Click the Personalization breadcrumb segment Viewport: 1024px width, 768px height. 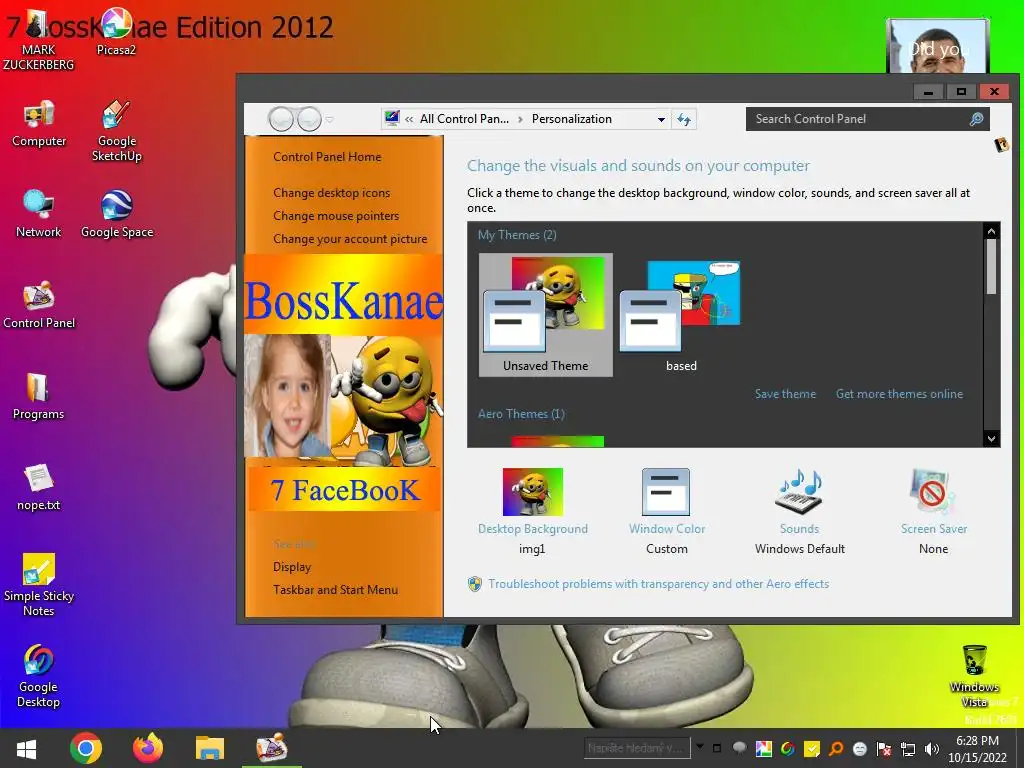point(571,119)
